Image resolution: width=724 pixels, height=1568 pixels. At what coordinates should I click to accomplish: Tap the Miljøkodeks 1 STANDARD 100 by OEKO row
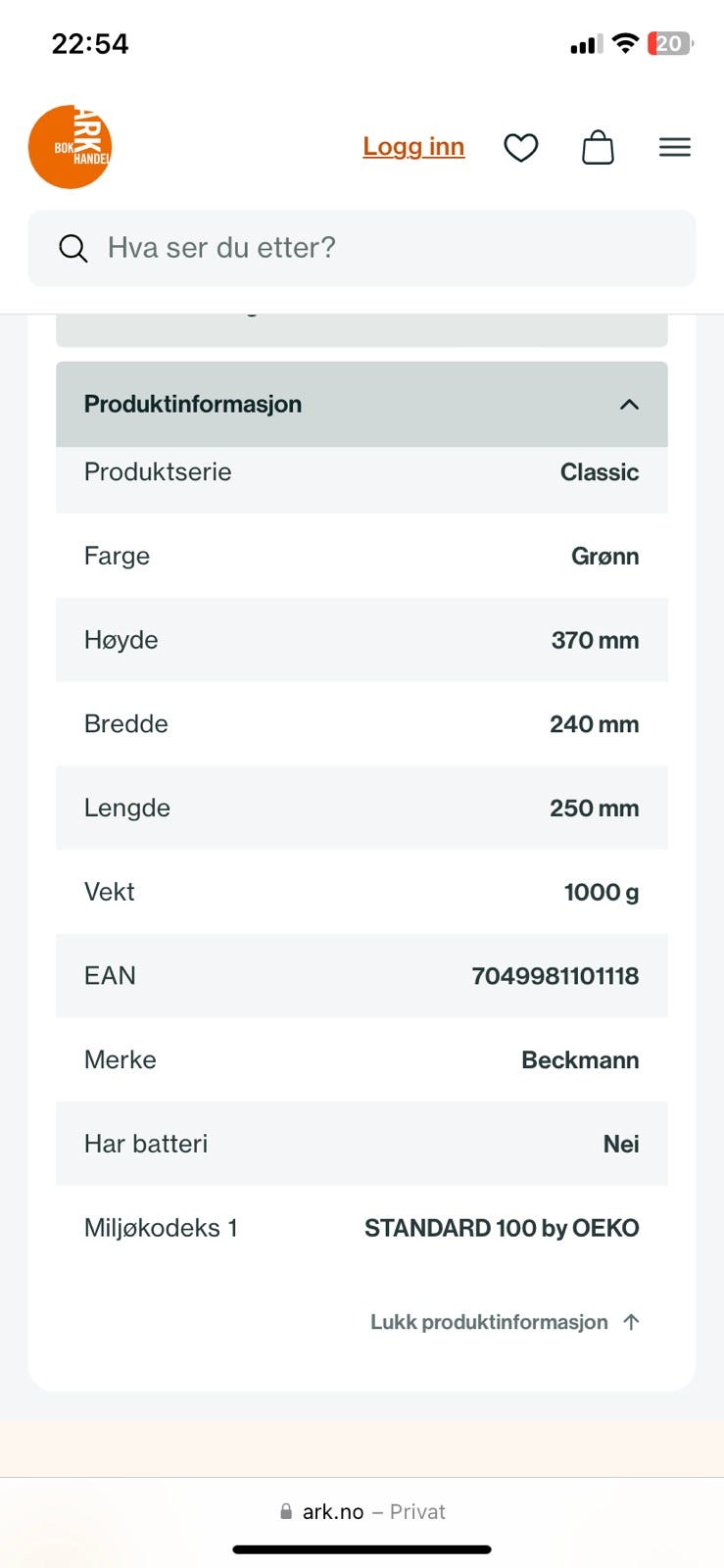pyautogui.click(x=362, y=1228)
